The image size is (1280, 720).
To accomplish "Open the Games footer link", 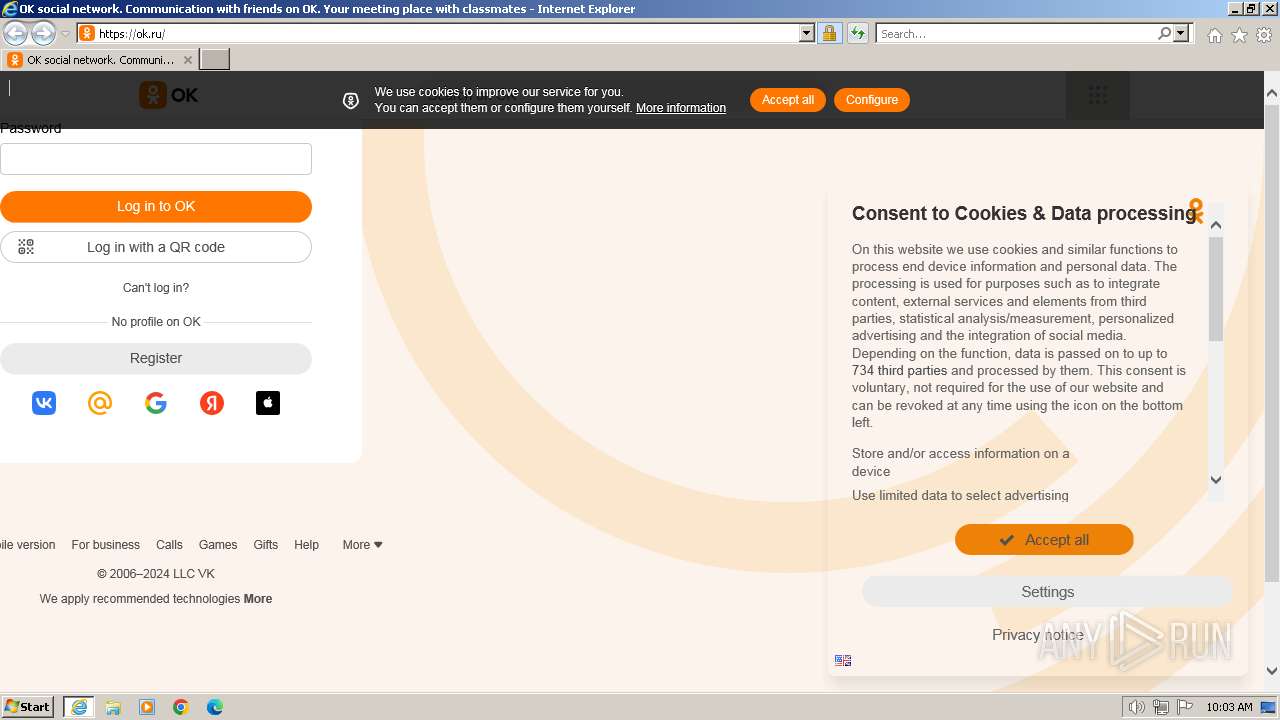I will pos(218,545).
